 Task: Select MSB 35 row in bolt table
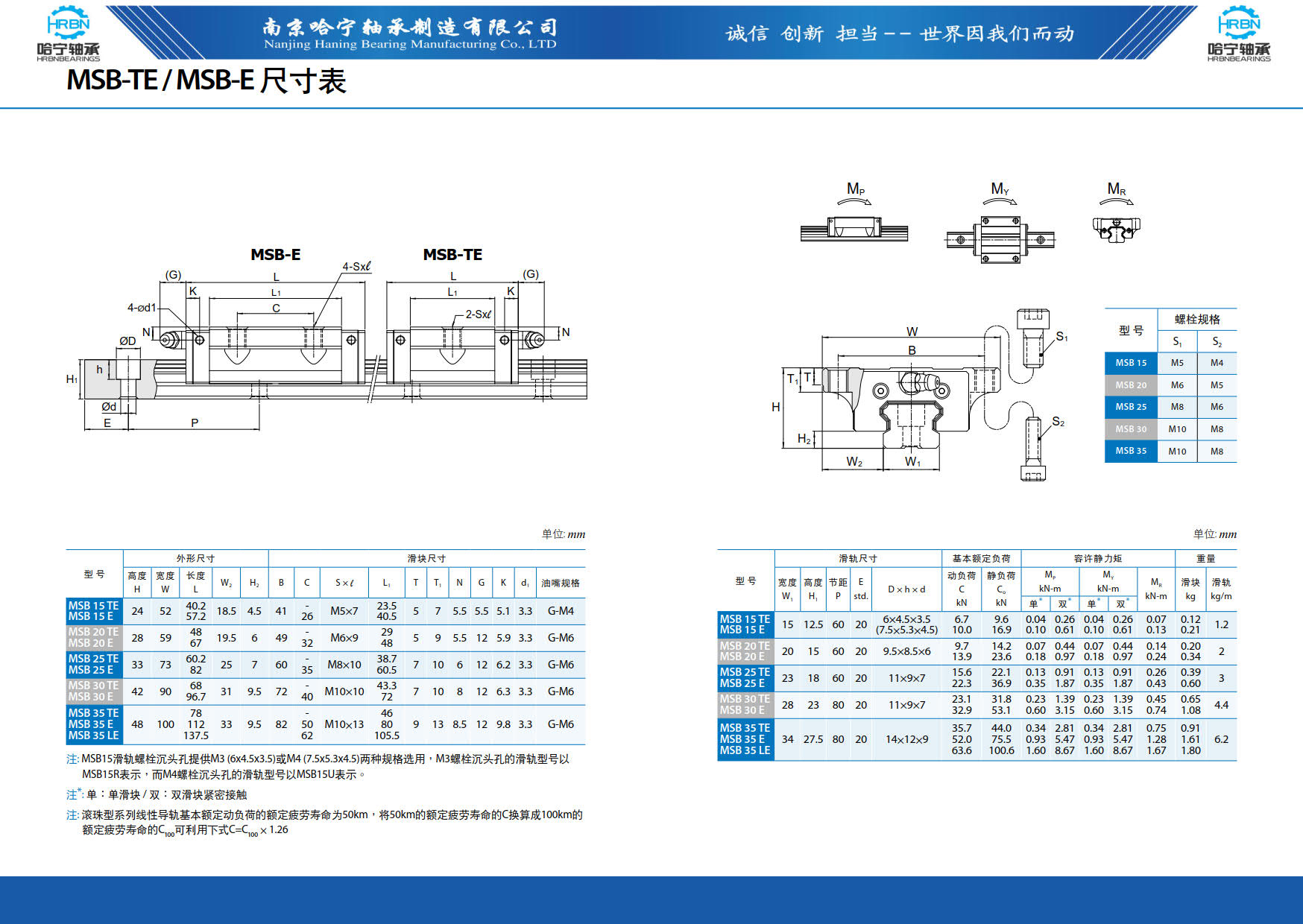tap(1170, 451)
